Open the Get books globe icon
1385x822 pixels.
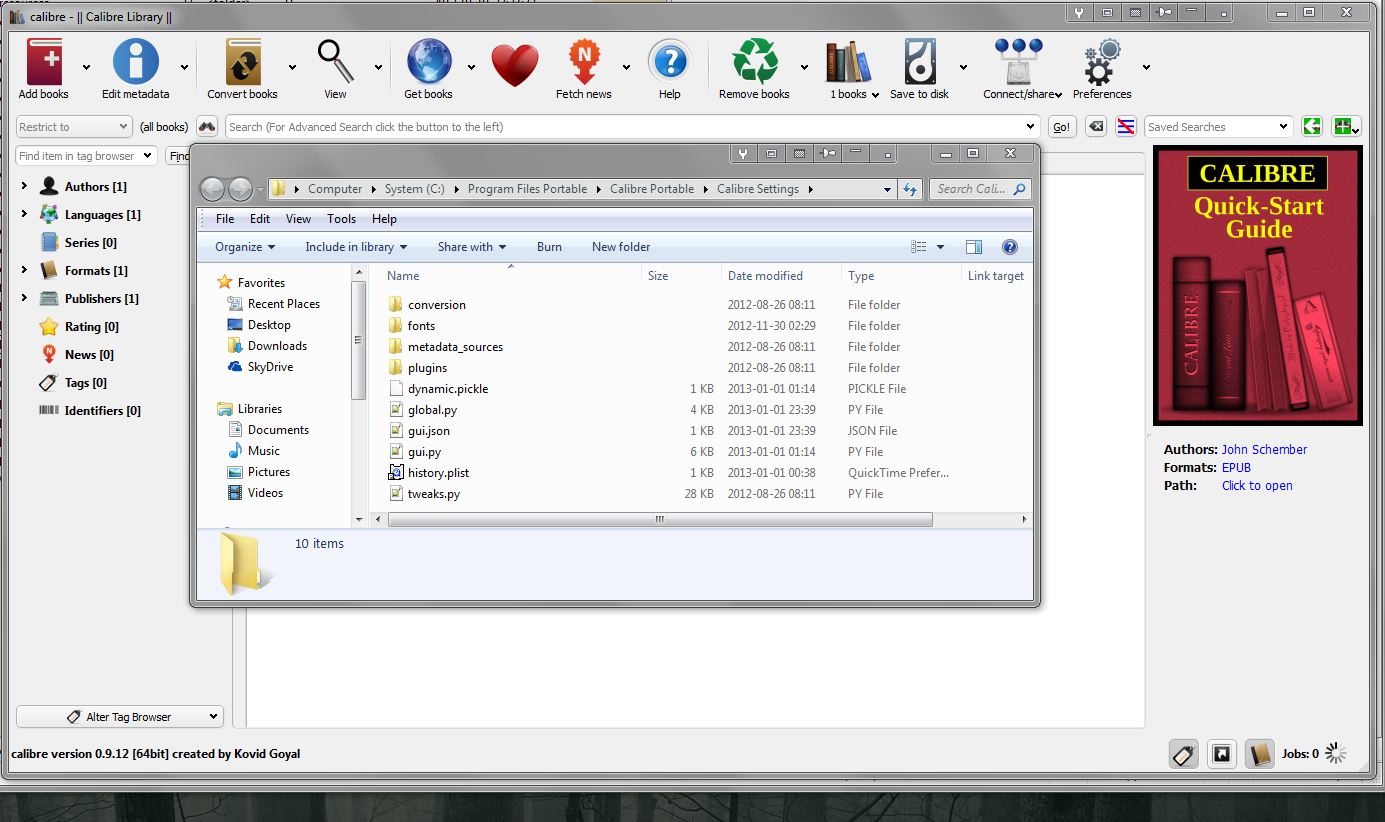[429, 62]
